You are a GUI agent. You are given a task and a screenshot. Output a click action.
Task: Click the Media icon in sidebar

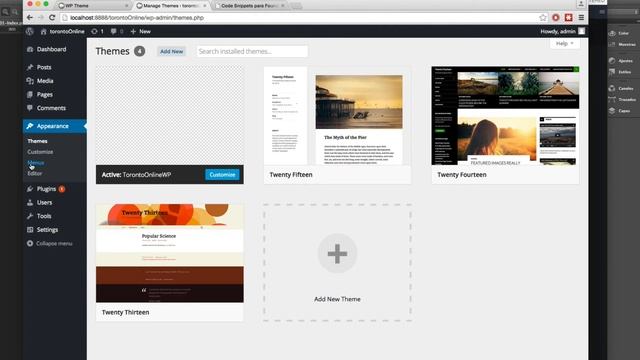30,81
